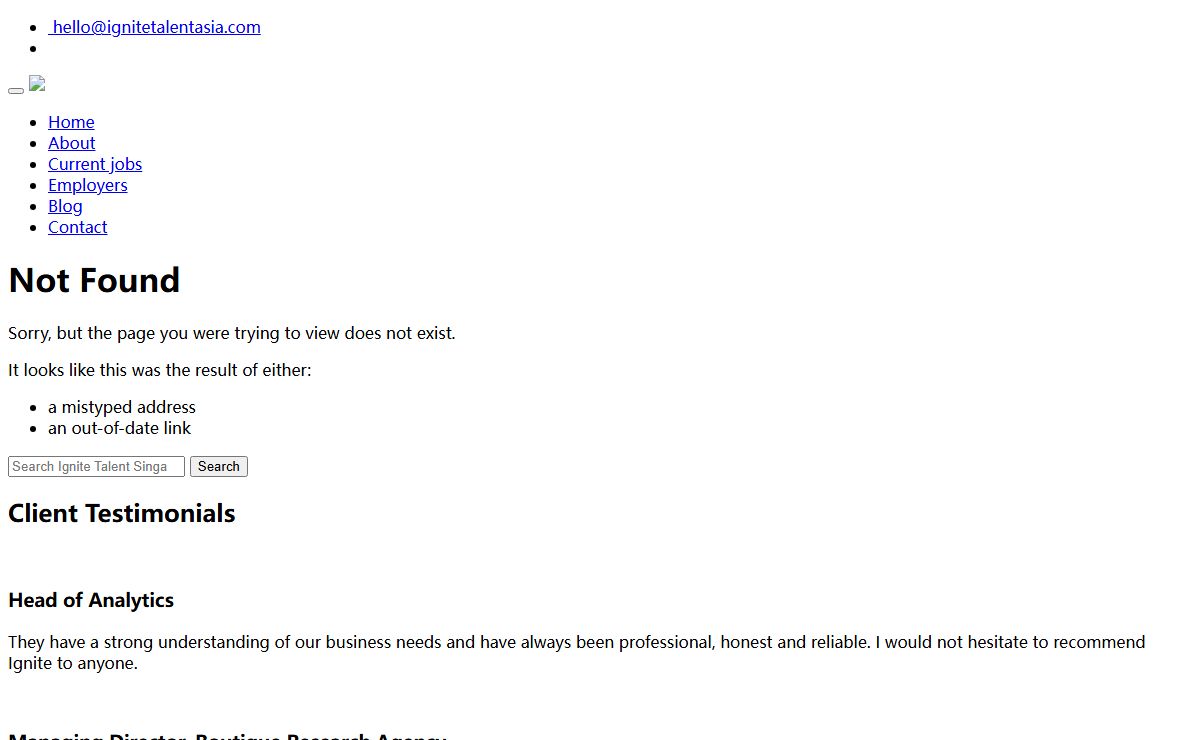View the Current jobs page

click(x=95, y=164)
